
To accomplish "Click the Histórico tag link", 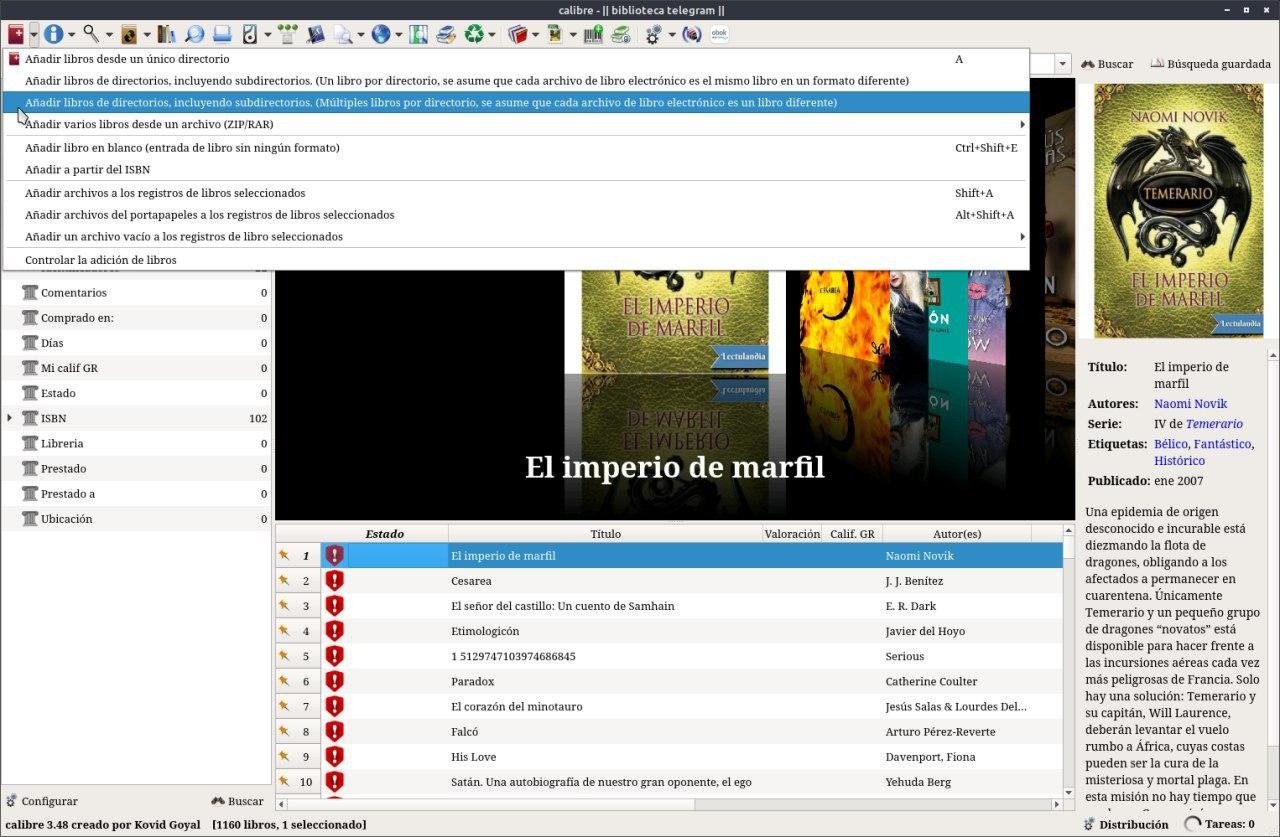I will pyautogui.click(x=1179, y=461).
